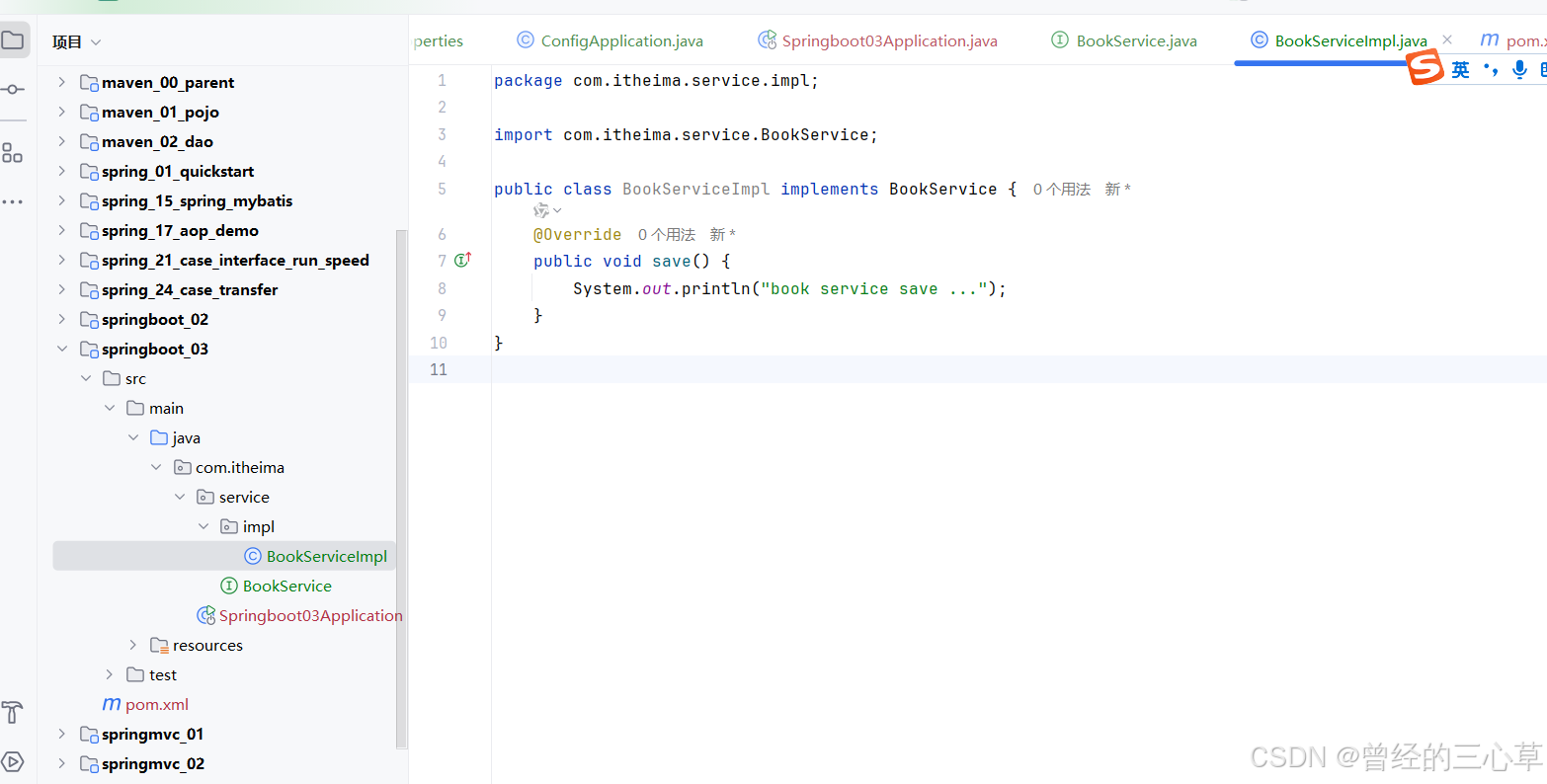The image size is (1547, 784).
Task: Click the Springboot03Application run-class icon in tree
Action: pyautogui.click(x=206, y=615)
